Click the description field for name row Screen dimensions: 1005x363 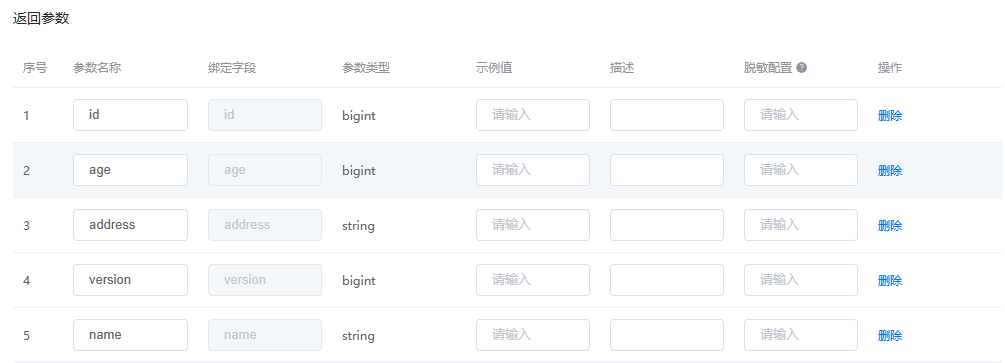(667, 335)
